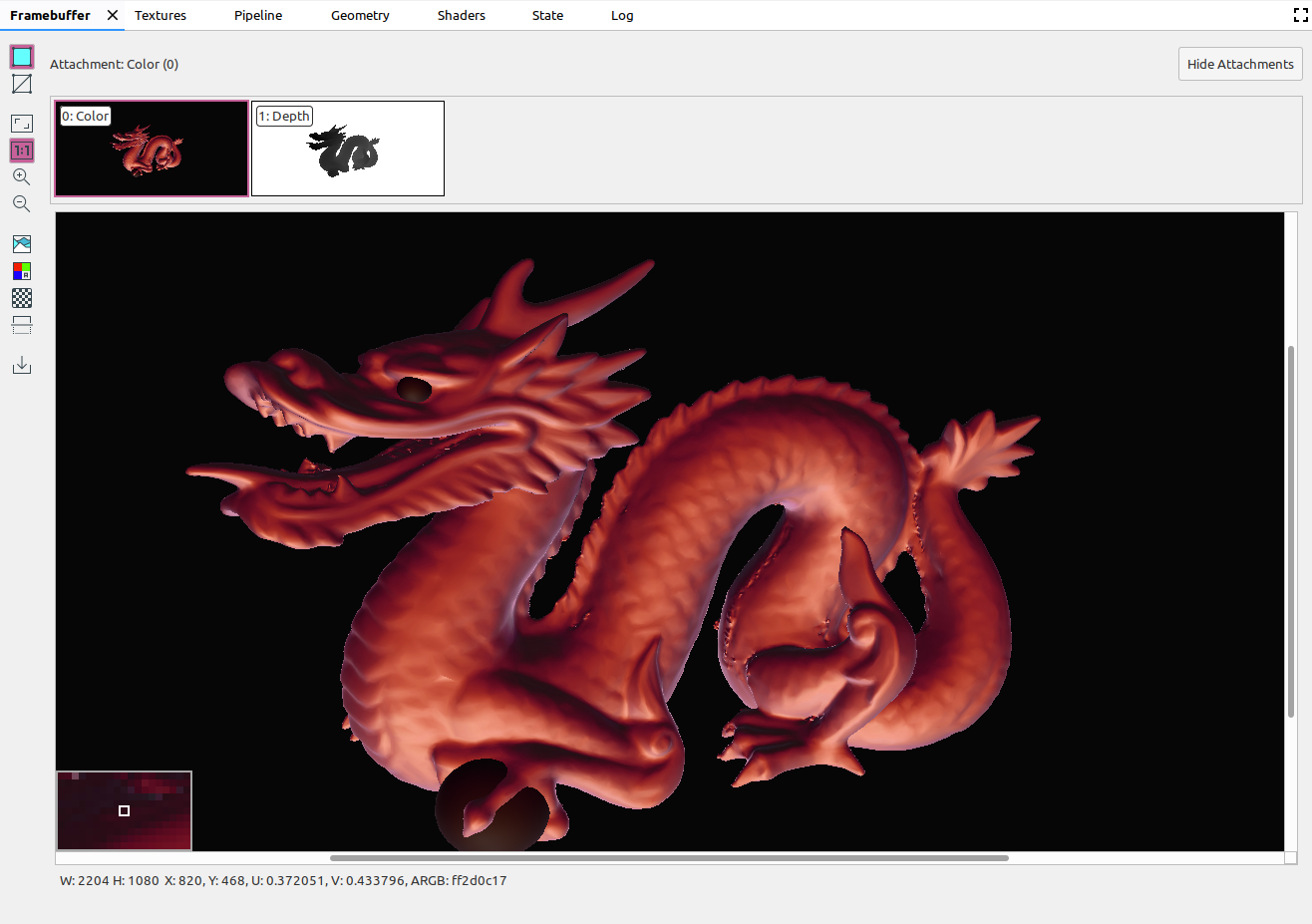Enable shaded rendering mode icon
This screenshot has height=924, width=1312.
click(x=22, y=57)
